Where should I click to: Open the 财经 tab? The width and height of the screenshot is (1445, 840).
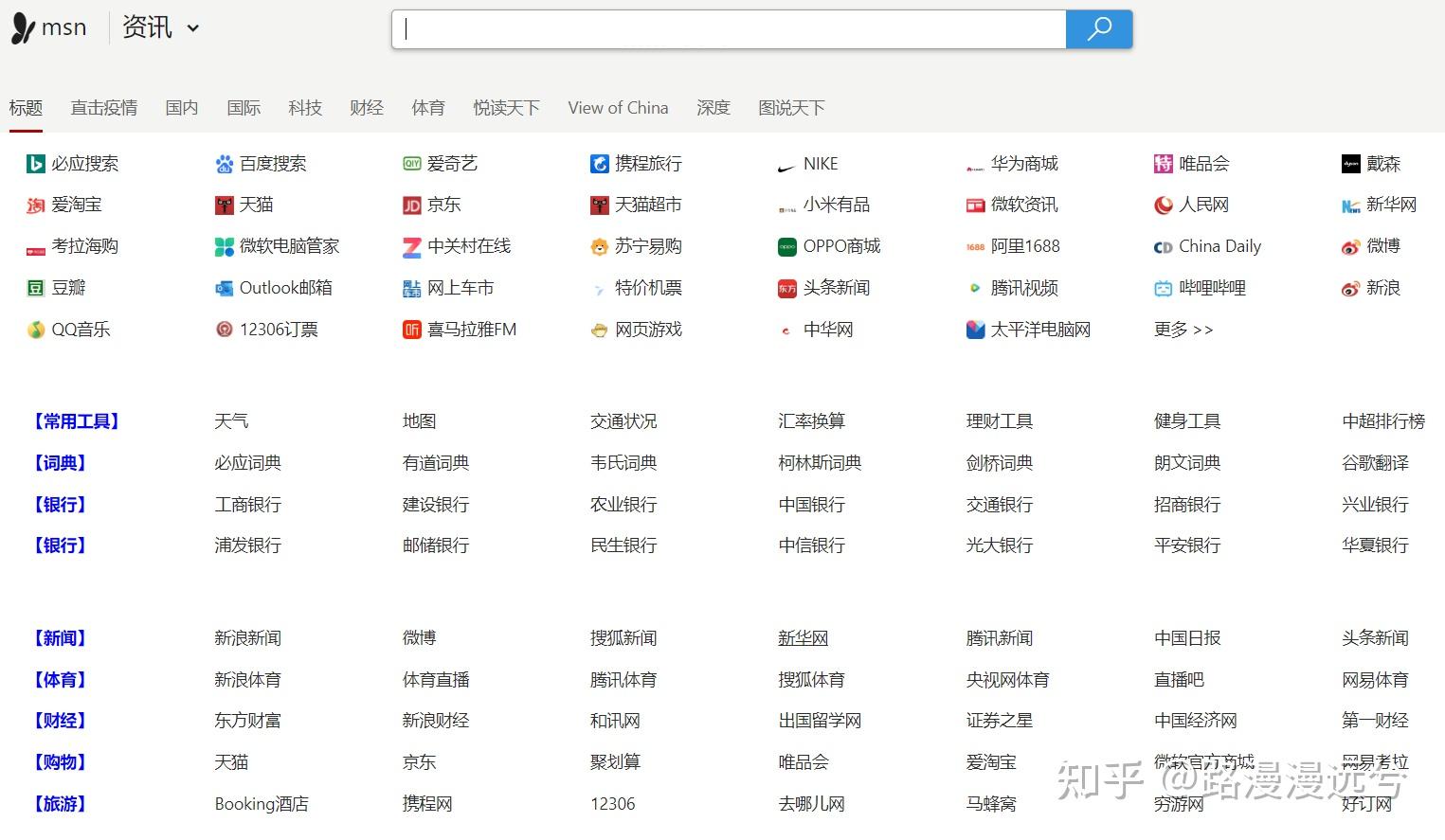pyautogui.click(x=367, y=108)
